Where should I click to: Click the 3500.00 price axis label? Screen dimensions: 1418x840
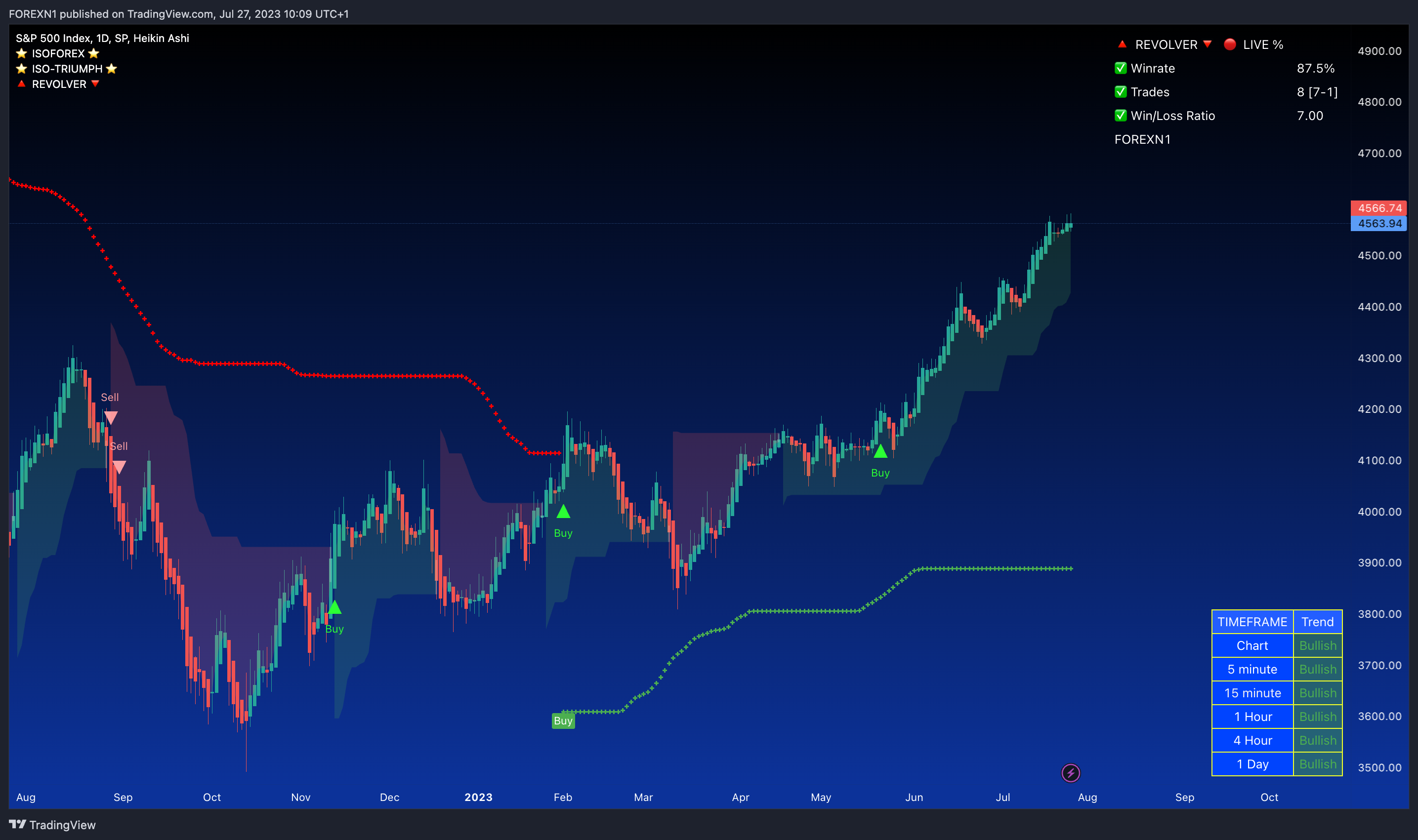click(1379, 767)
